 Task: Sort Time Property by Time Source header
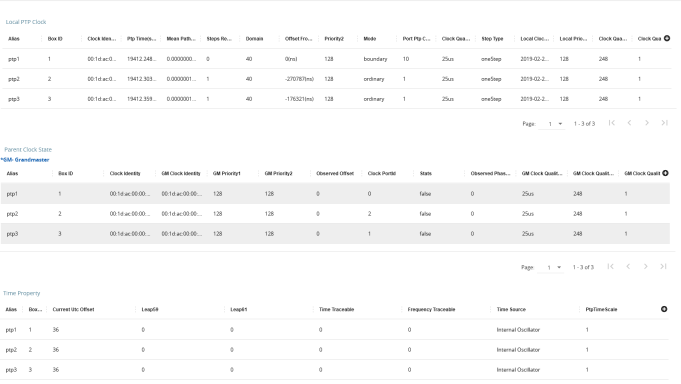click(511, 309)
